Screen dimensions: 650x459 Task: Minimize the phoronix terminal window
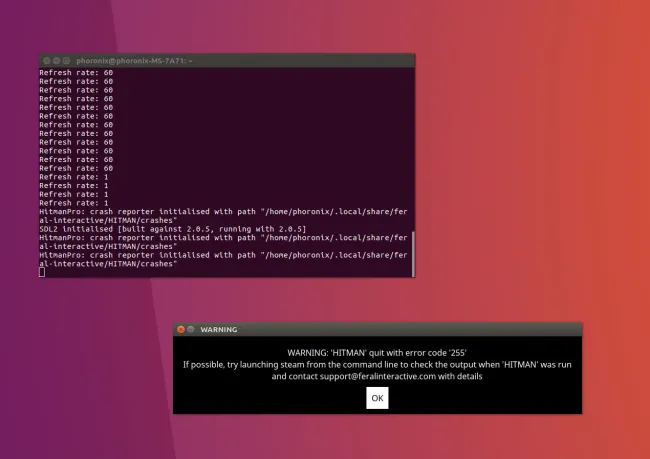click(x=56, y=61)
